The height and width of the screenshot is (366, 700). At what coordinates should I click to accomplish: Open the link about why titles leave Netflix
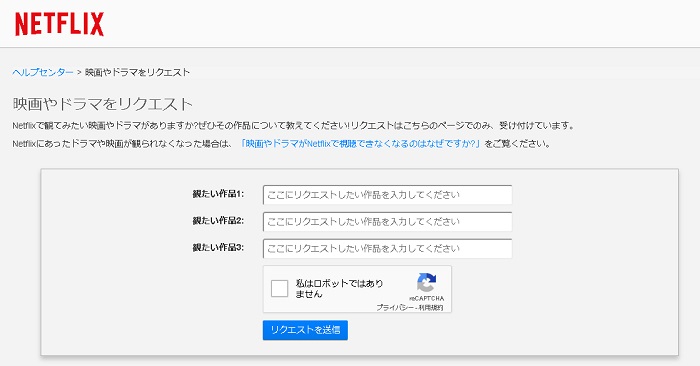coord(360,144)
